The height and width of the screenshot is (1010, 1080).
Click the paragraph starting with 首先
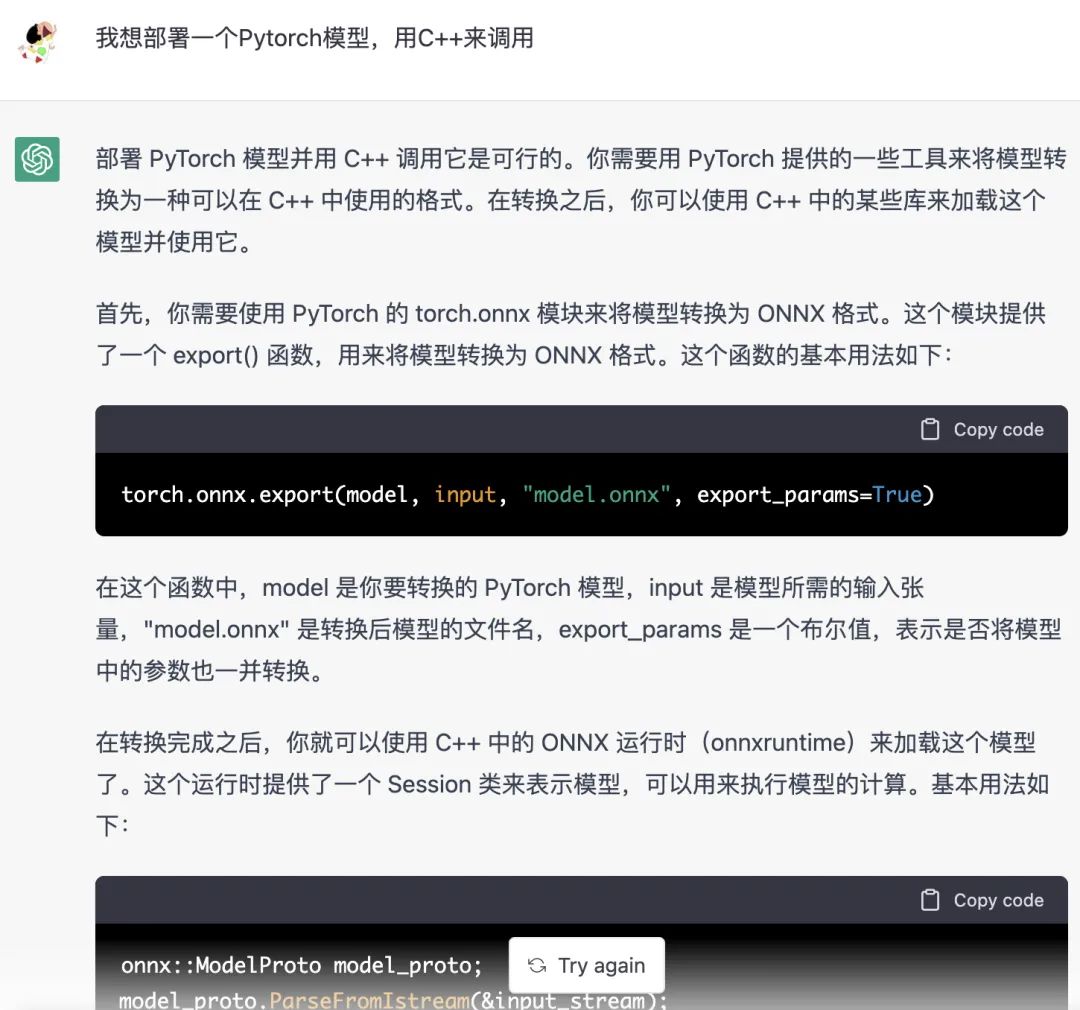(x=570, y=334)
